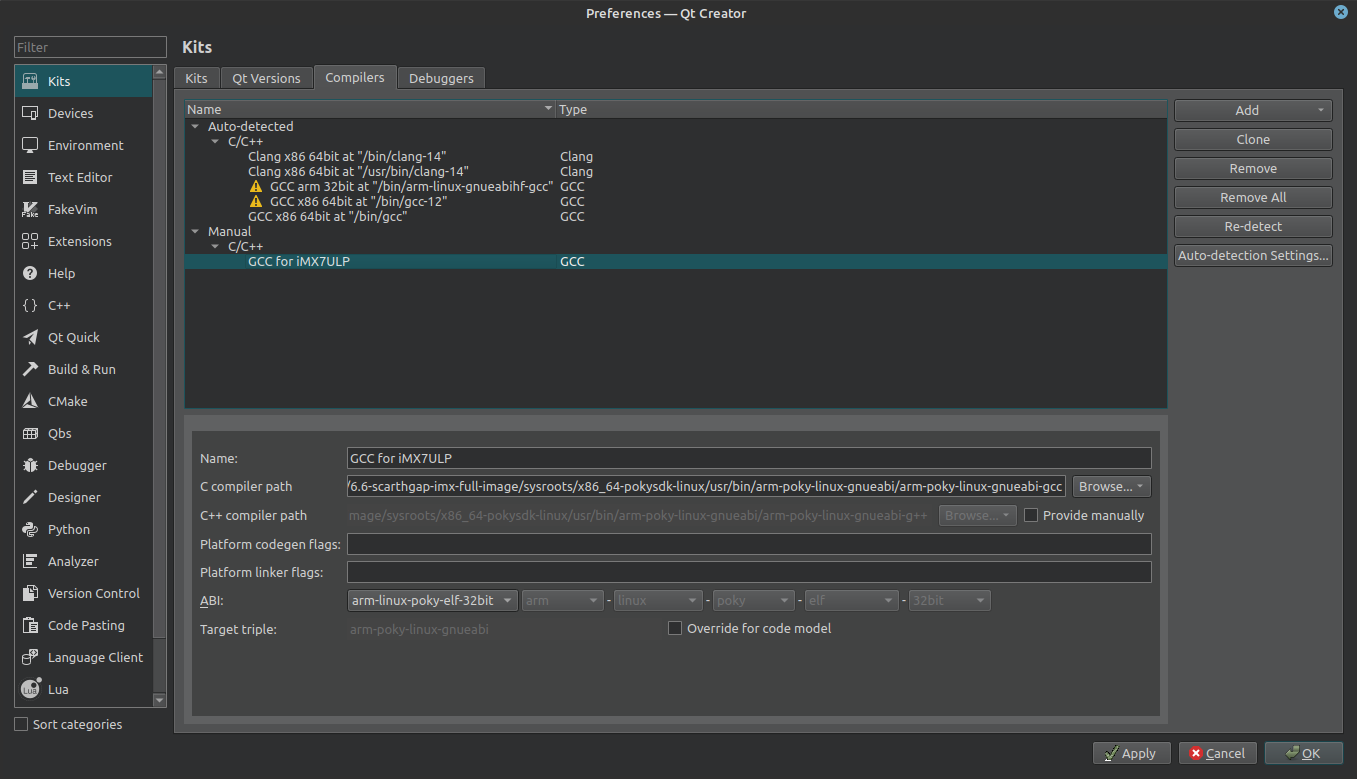Open the Language Client icon

tap(30, 657)
